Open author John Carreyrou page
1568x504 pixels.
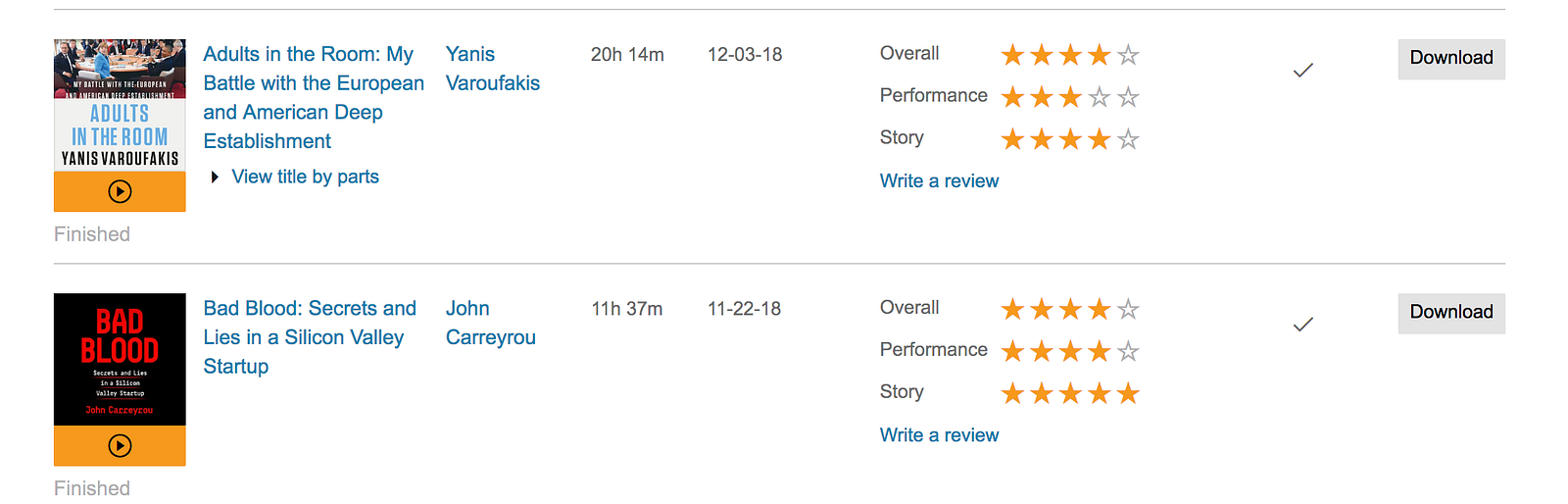(x=491, y=323)
